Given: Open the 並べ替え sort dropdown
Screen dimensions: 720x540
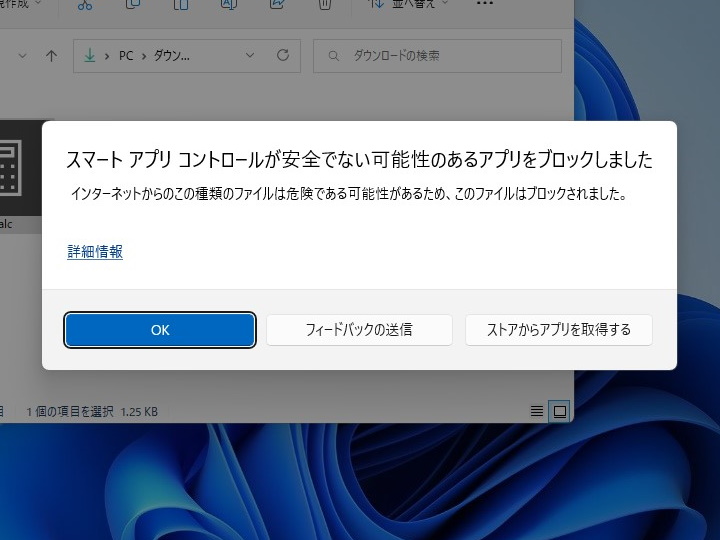Looking at the screenshot, I should [407, 5].
